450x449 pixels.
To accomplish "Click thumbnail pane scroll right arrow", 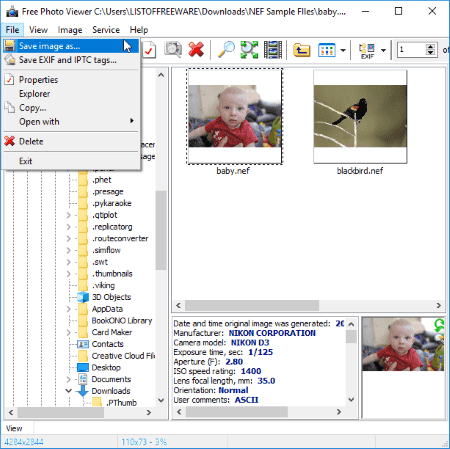I will (439, 305).
